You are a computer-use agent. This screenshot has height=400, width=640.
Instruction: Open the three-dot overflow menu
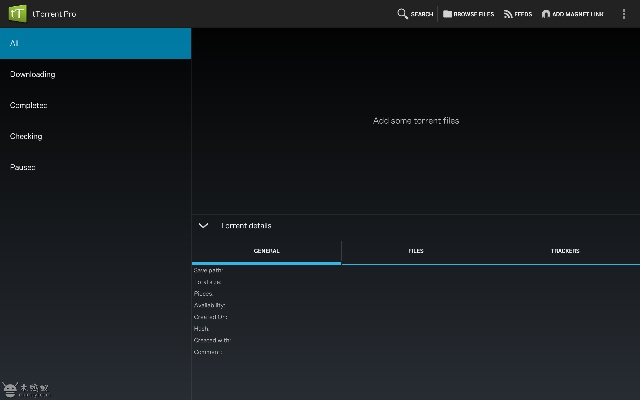pyautogui.click(x=625, y=14)
